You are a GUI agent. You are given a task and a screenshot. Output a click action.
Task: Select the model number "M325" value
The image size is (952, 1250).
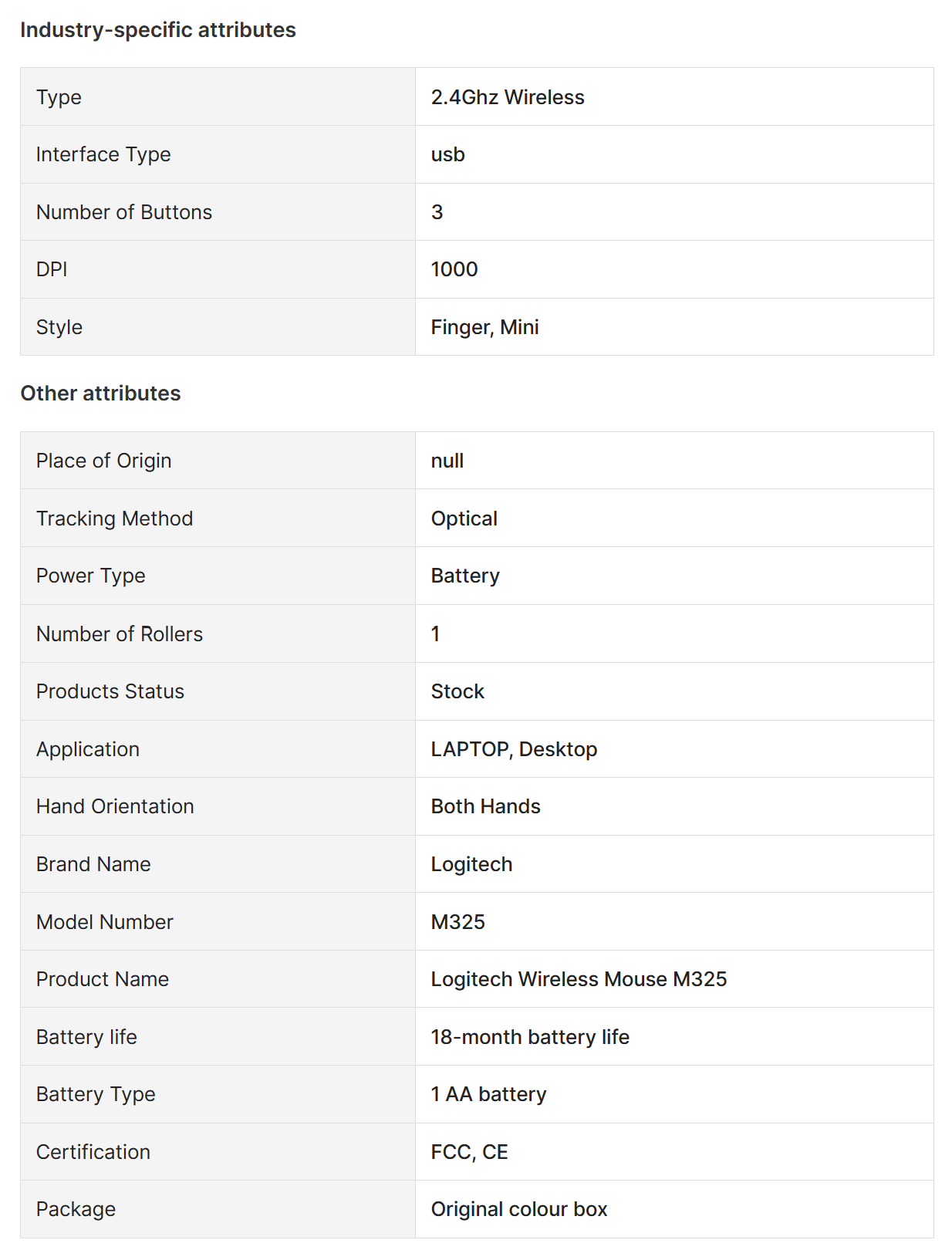(x=457, y=922)
